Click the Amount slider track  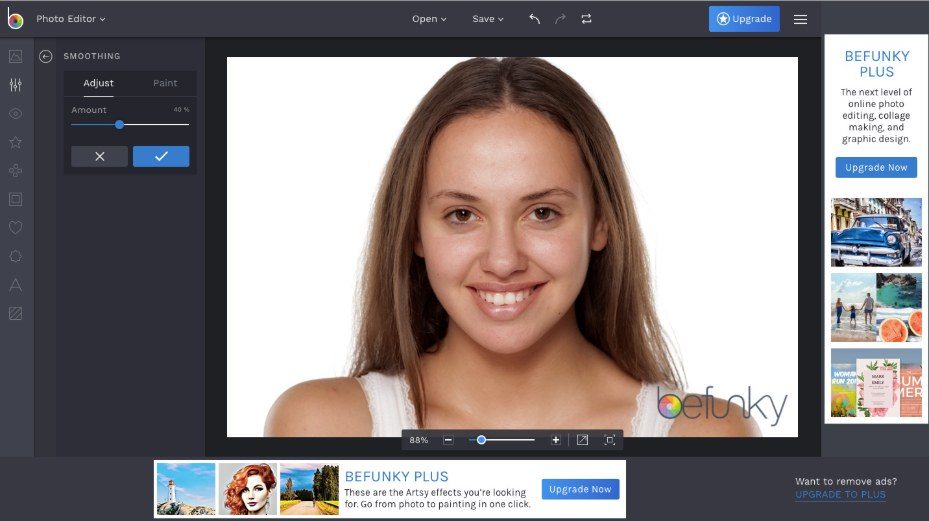150,125
